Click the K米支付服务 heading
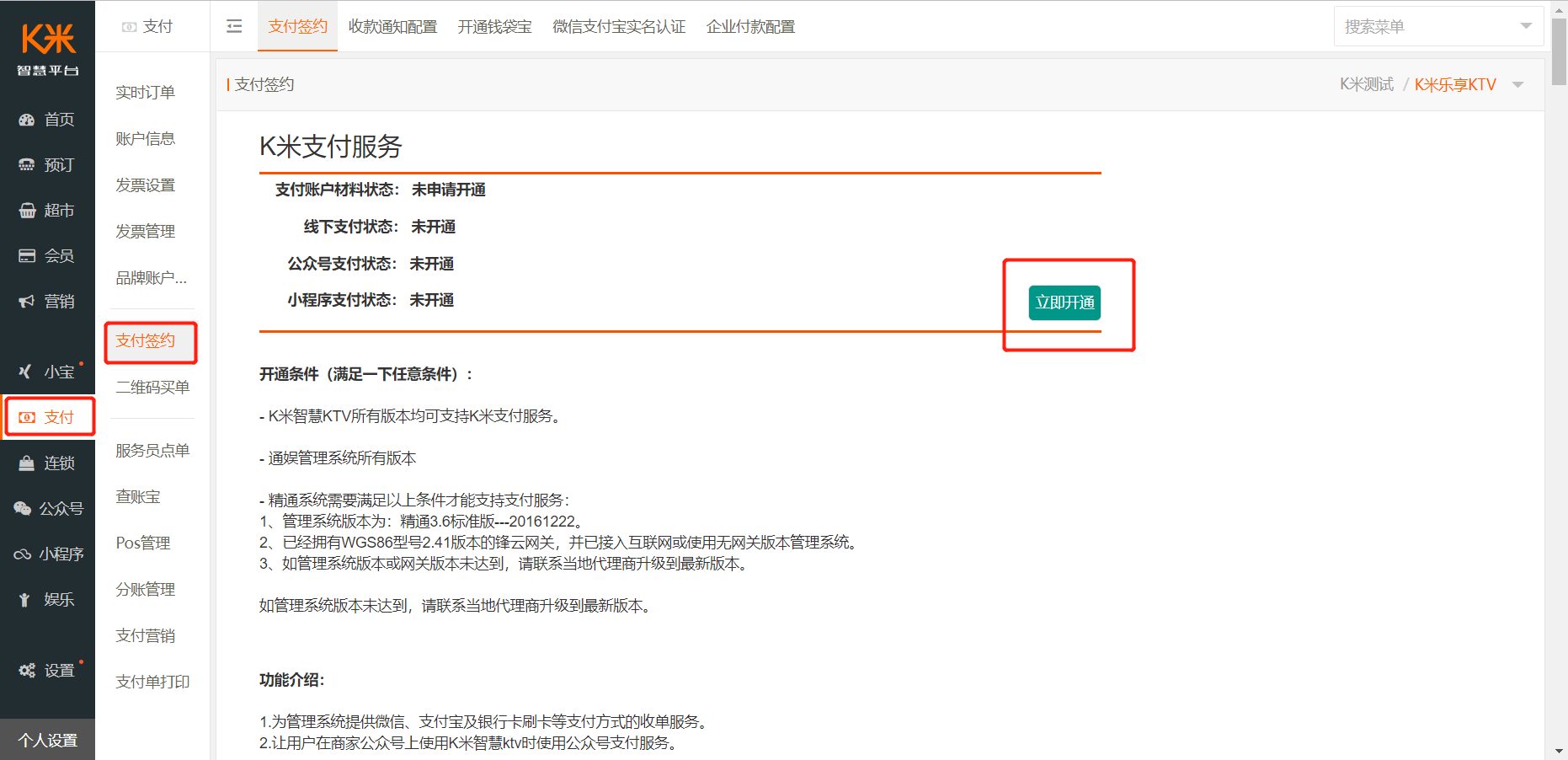Viewport: 1568px width, 760px height. pos(330,147)
